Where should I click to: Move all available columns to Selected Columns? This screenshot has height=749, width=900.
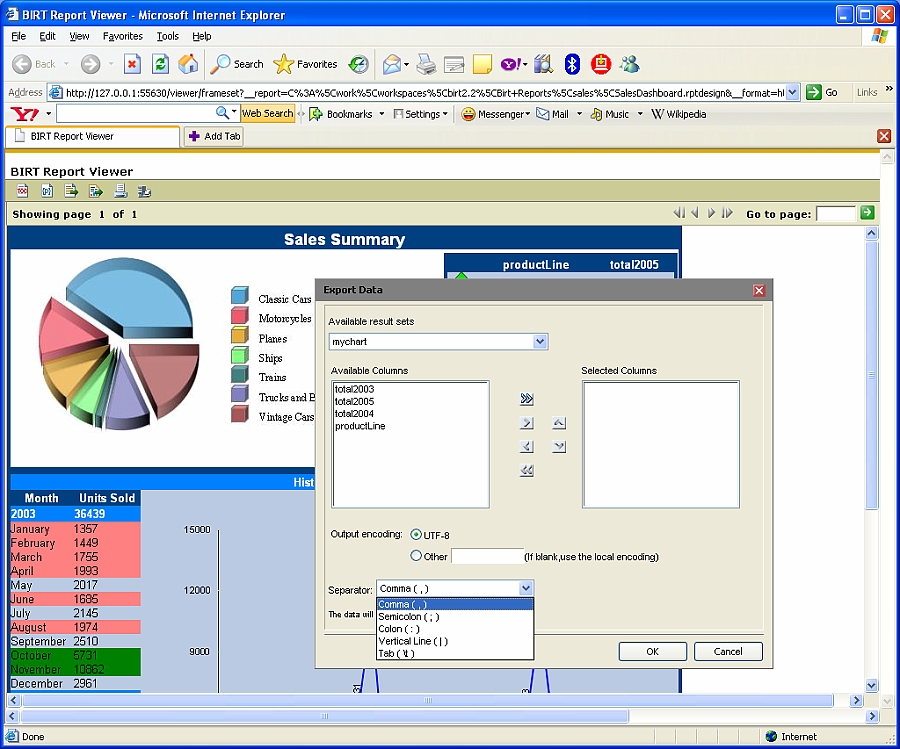coord(527,398)
